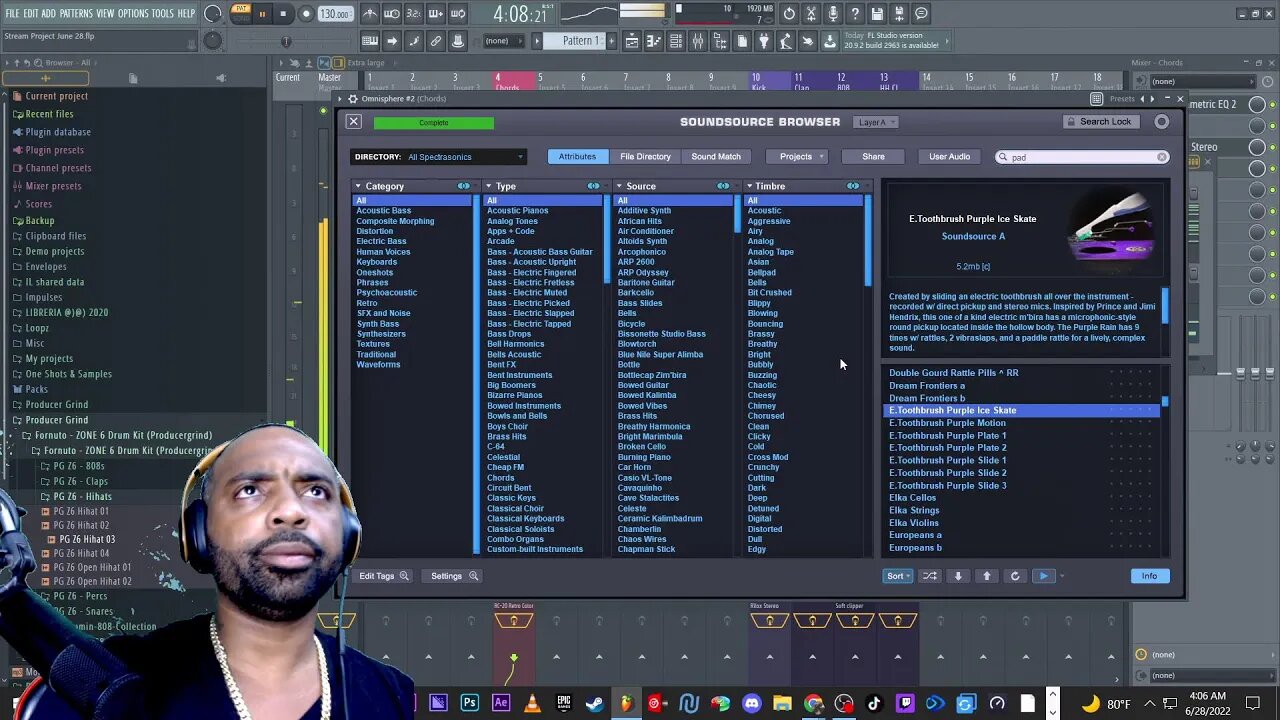Toggle the Source column link icon
This screenshot has width=1280, height=720.
(723, 186)
